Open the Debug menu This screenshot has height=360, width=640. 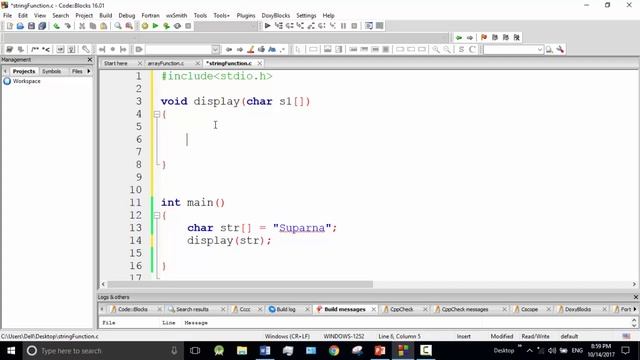tap(127, 16)
